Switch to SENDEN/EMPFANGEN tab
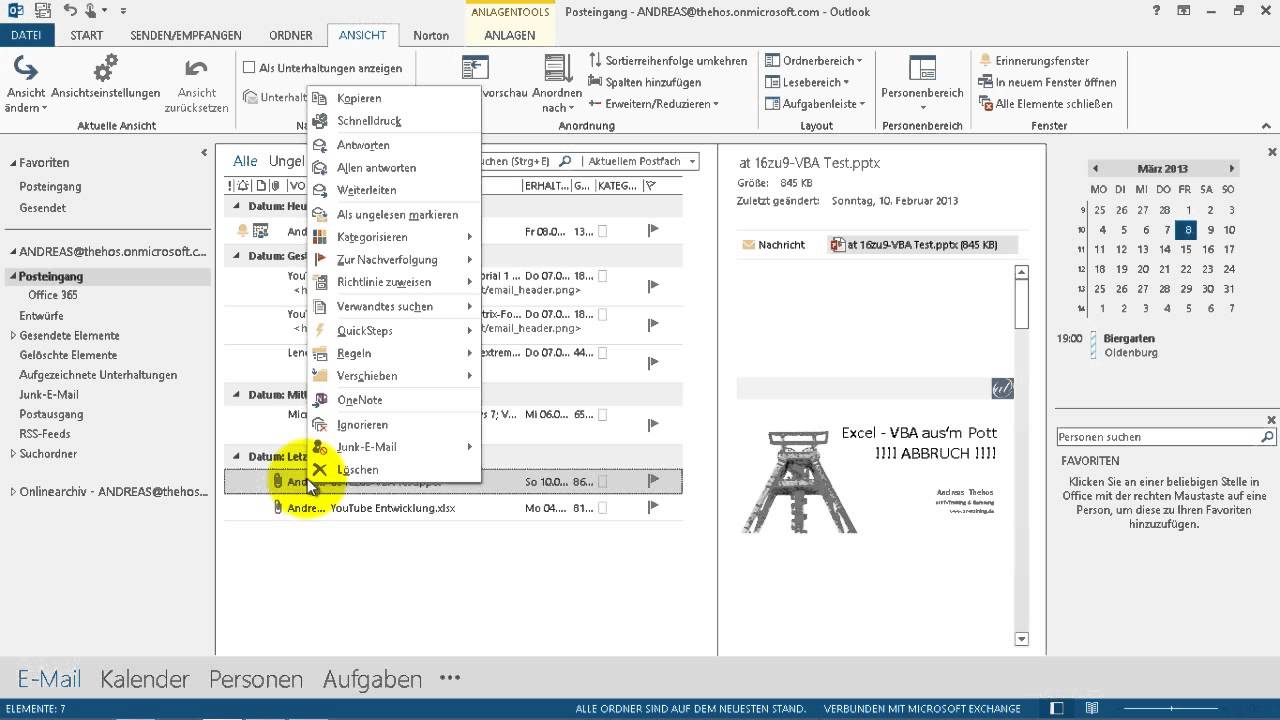 pyautogui.click(x=186, y=35)
